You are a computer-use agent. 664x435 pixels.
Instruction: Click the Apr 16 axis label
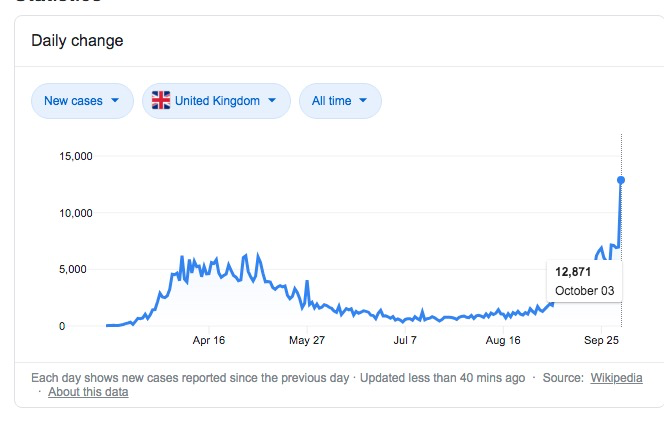[x=208, y=340]
